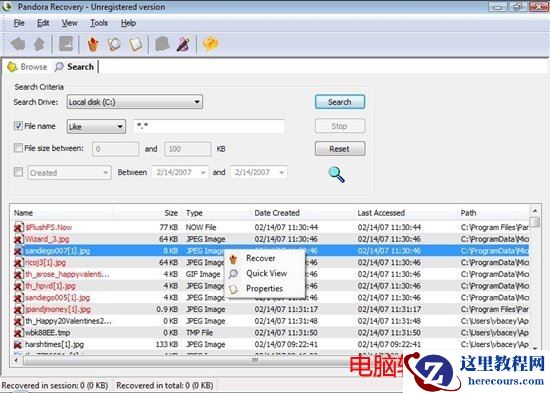
Task: Choose Quick View from the context menu
Action: pyautogui.click(x=267, y=273)
